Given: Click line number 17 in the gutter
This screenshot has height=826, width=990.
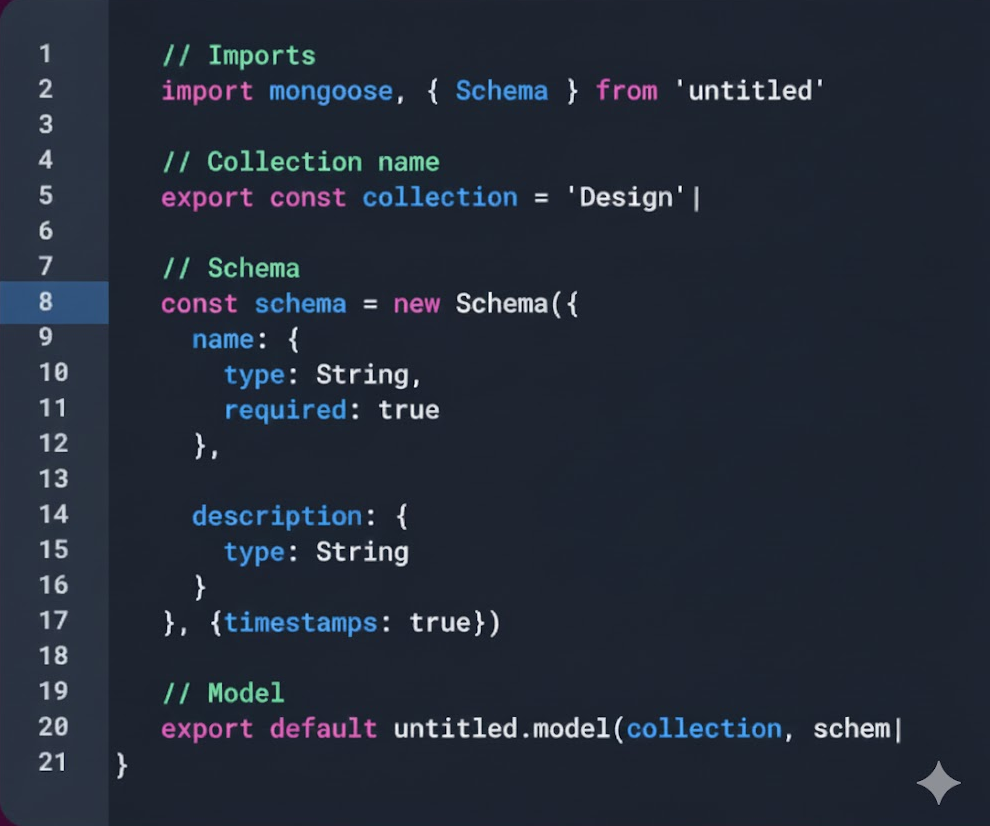Looking at the screenshot, I should 53,621.
